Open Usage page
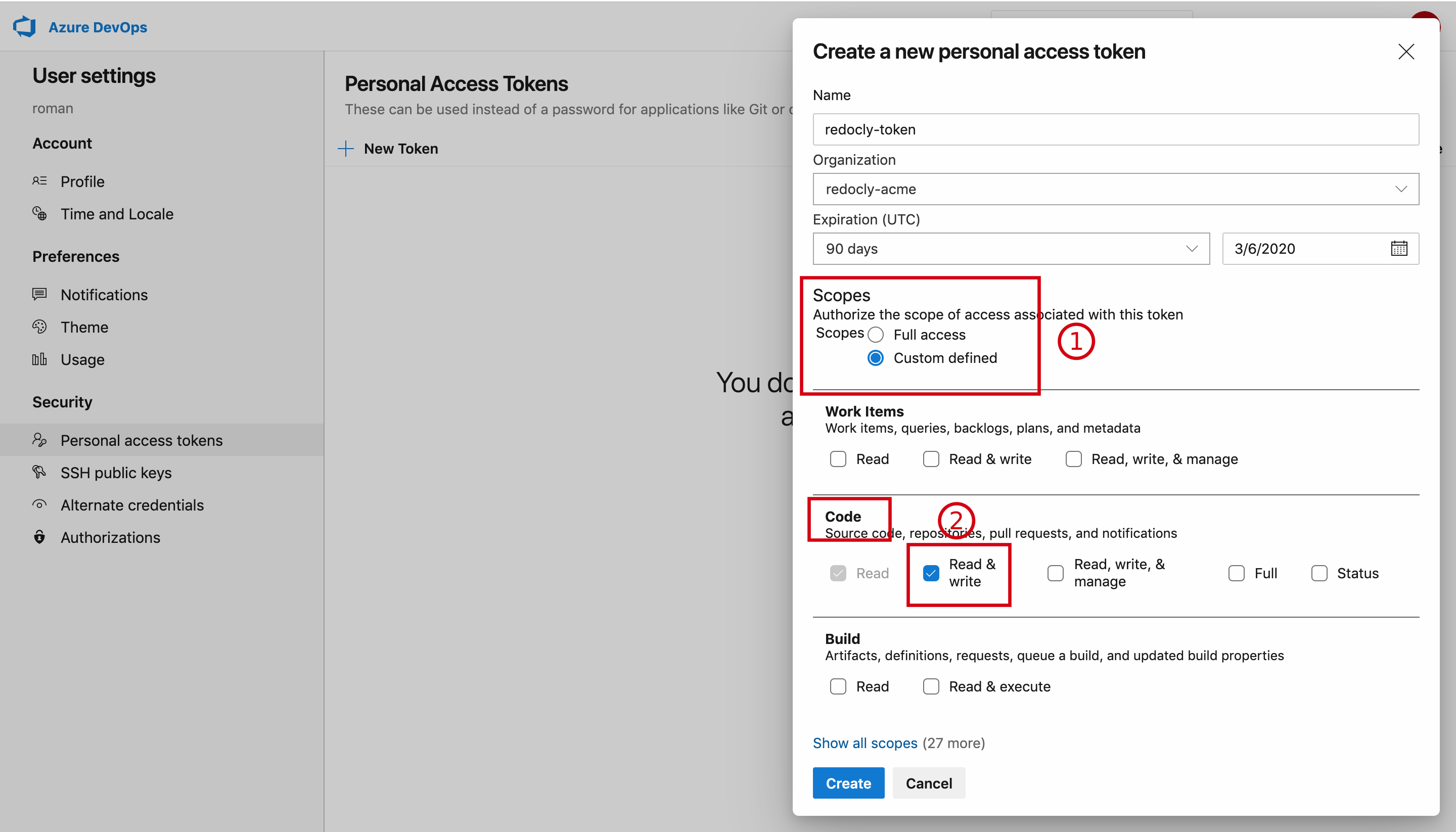The height and width of the screenshot is (832, 1456). click(x=83, y=359)
